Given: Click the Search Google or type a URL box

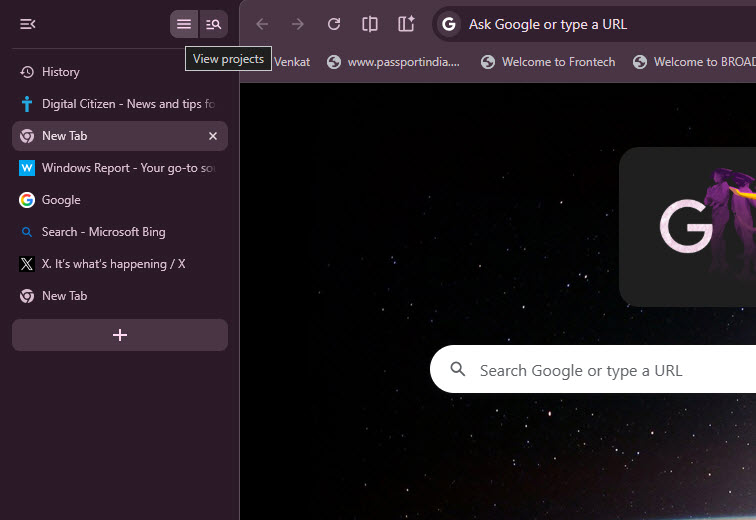Looking at the screenshot, I should [593, 369].
